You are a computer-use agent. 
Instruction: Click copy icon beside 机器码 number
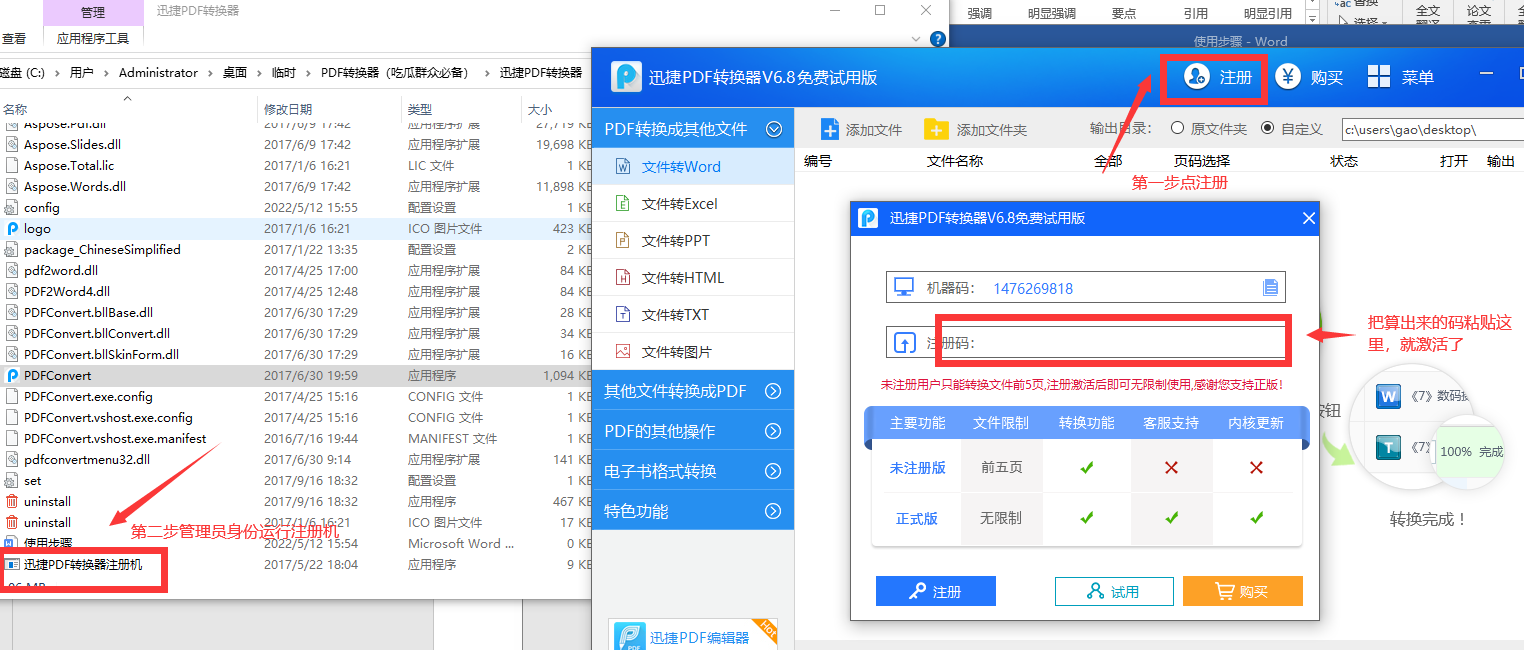coord(1270,288)
